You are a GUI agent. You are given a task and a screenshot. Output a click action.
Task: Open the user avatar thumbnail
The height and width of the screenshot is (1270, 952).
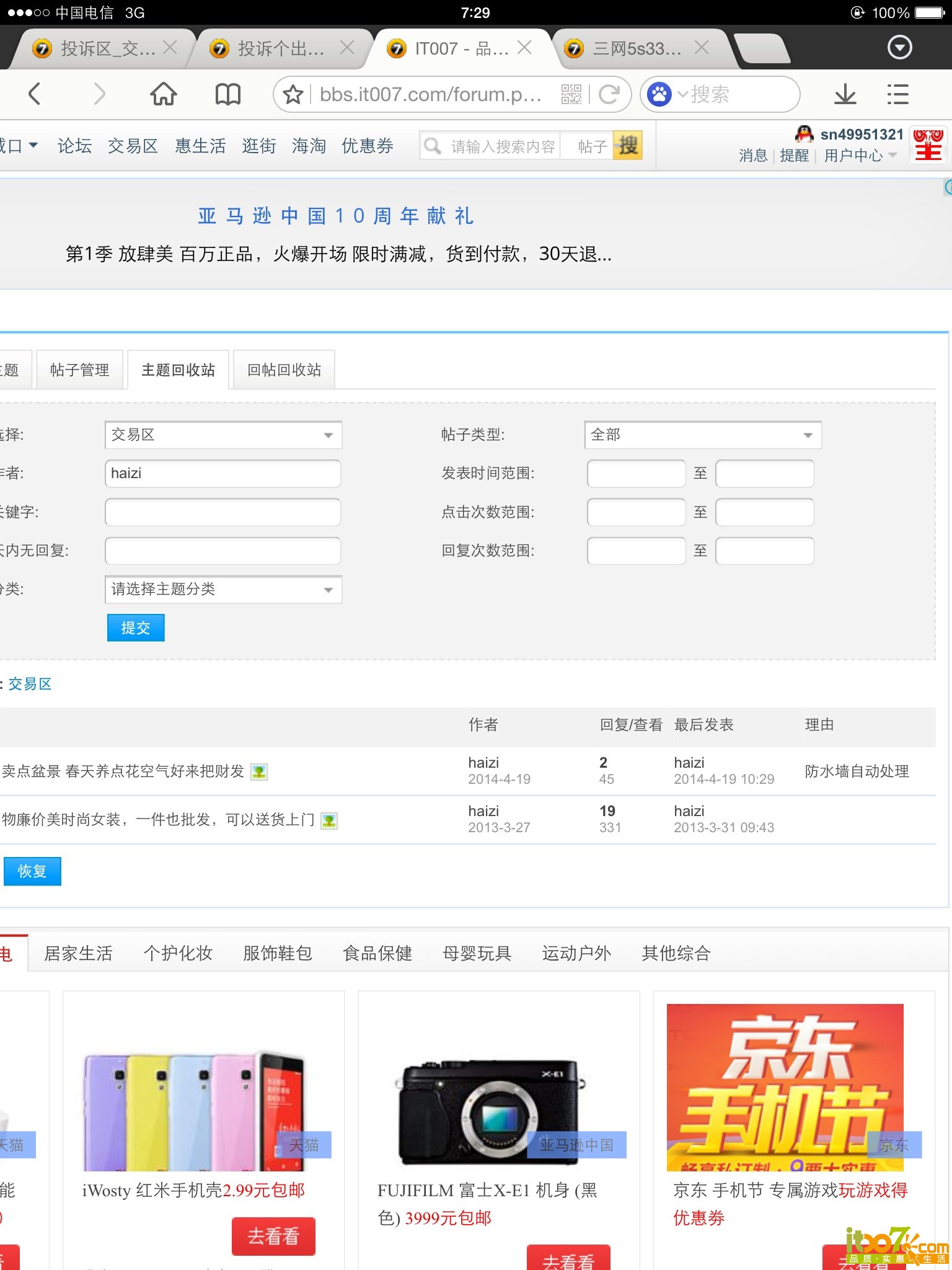(928, 144)
